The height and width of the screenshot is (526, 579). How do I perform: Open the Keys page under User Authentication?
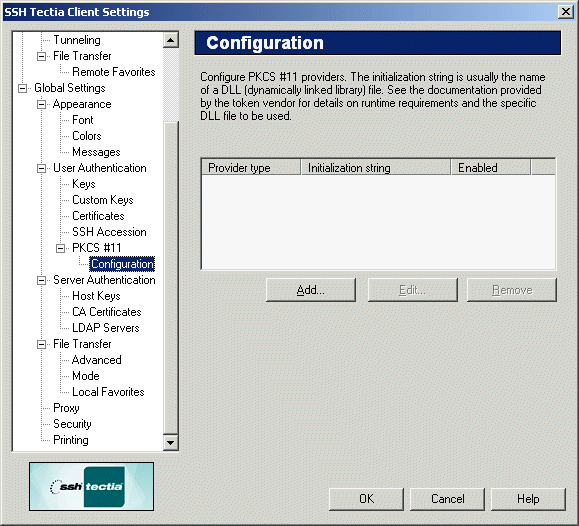pos(84,184)
